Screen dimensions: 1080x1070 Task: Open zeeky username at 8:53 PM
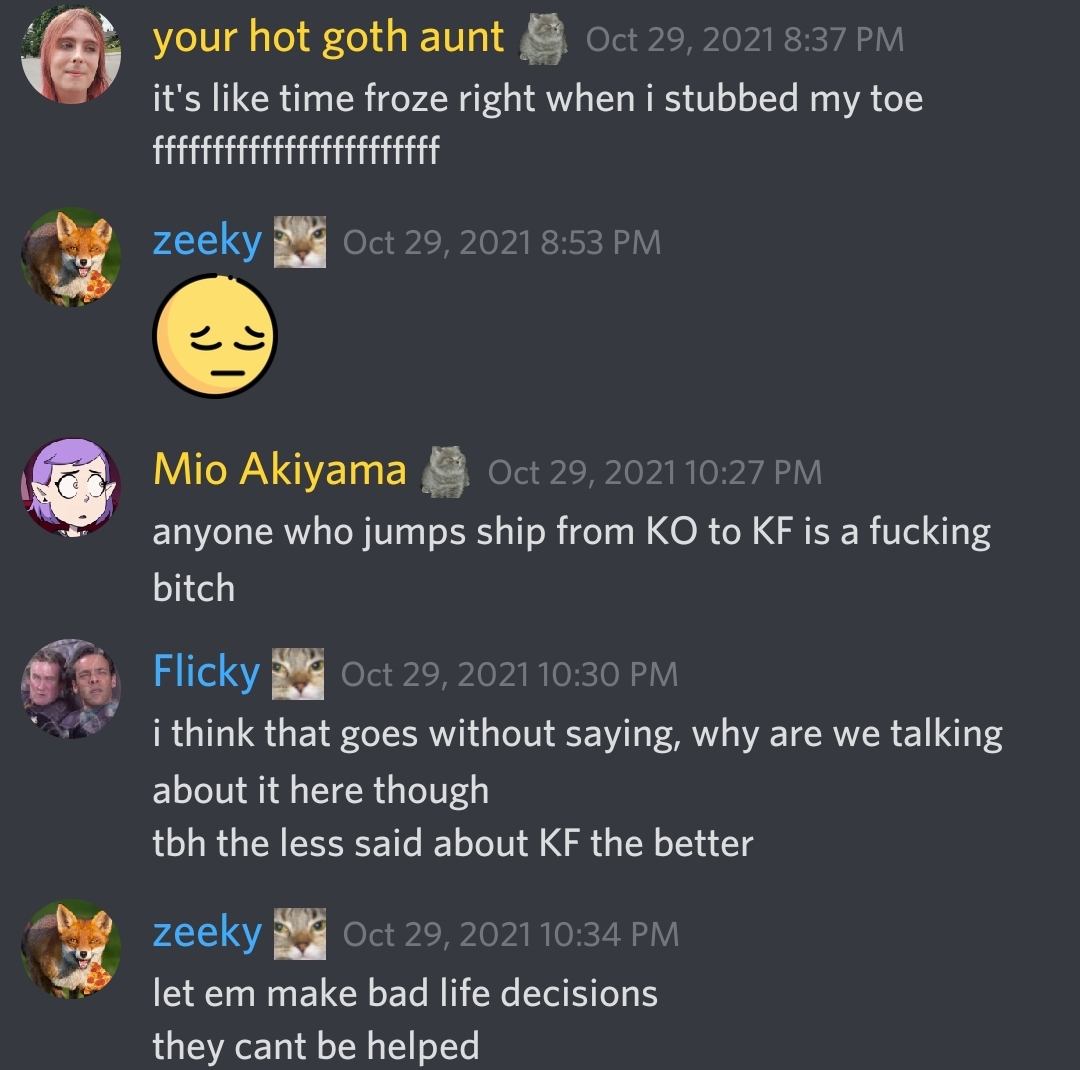point(207,241)
